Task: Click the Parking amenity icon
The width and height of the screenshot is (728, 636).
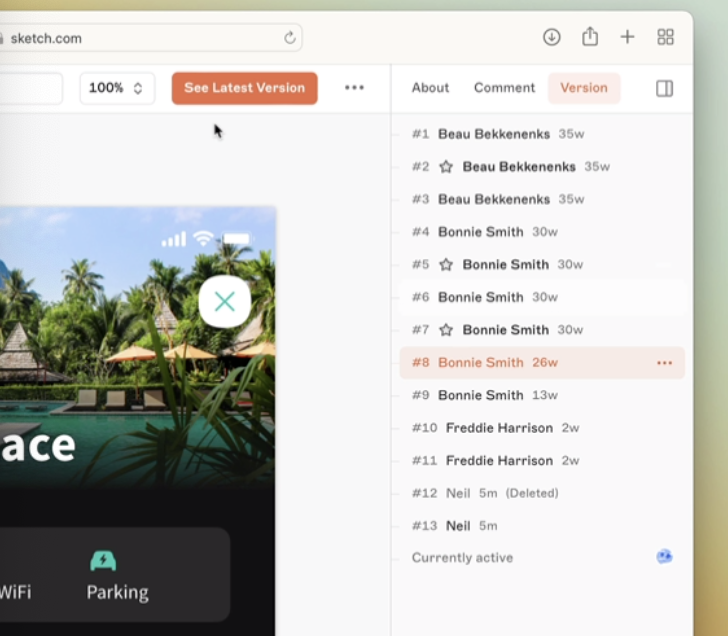Action: pyautogui.click(x=103, y=561)
